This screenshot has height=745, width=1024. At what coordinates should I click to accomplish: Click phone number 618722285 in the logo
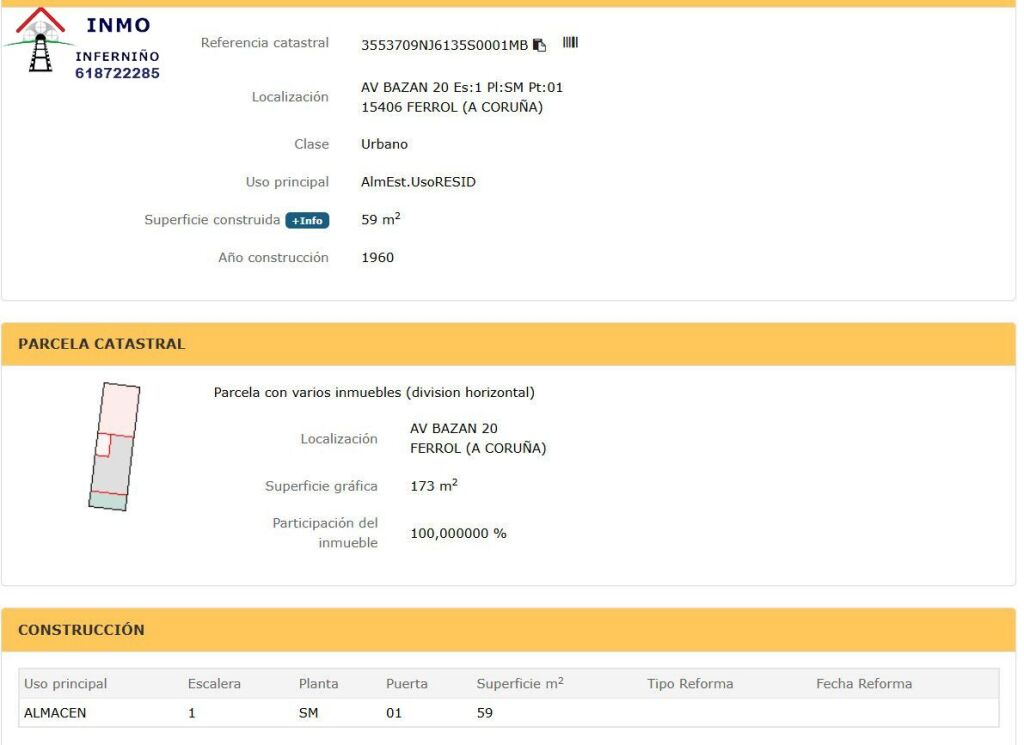pyautogui.click(x=118, y=73)
